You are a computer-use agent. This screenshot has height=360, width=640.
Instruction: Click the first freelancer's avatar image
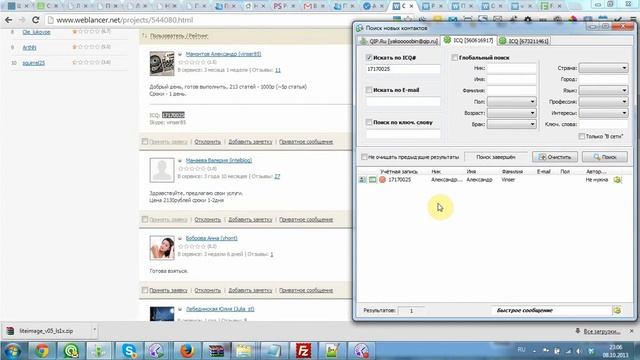click(162, 63)
